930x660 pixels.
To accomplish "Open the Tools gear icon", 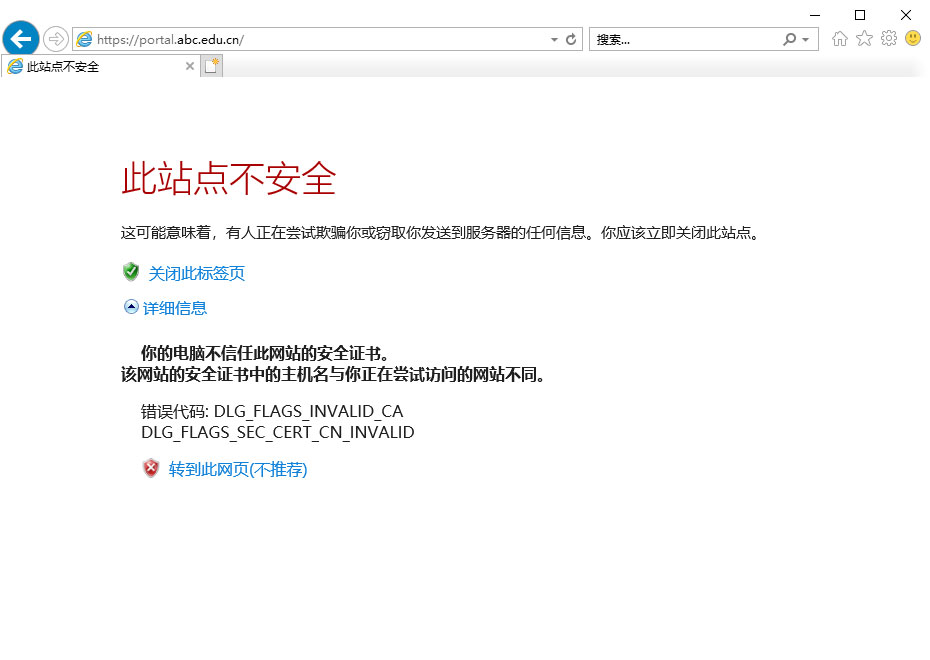I will (x=888, y=39).
